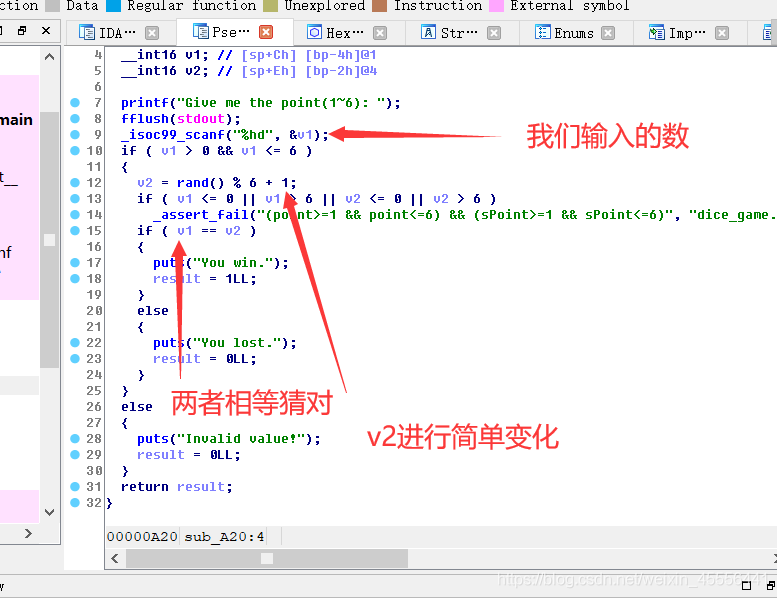Image resolution: width=777 pixels, height=598 pixels.
Task: Toggle breakpoint dot on line 8
Action: point(75,118)
